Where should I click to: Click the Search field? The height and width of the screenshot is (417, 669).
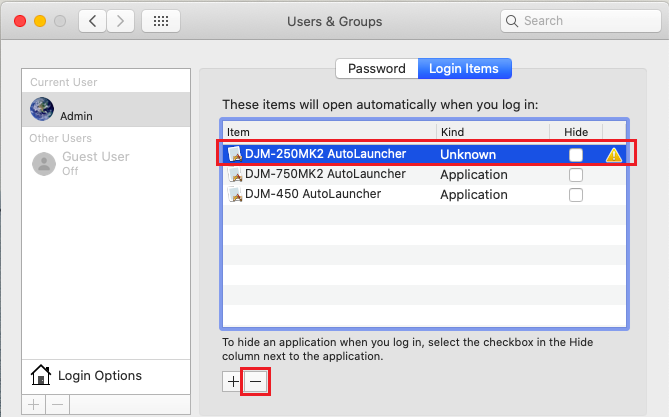coord(581,20)
